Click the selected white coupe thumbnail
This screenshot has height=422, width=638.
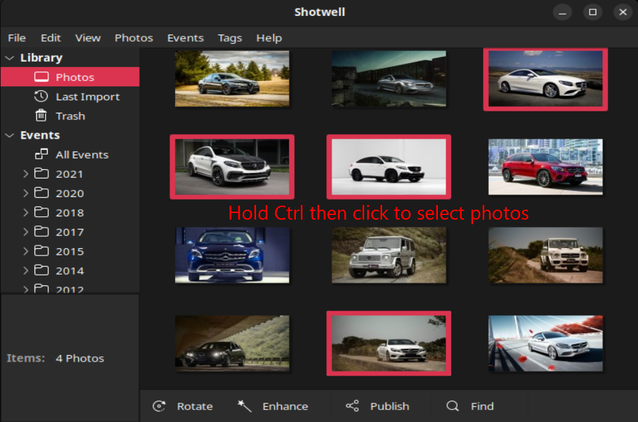545,79
